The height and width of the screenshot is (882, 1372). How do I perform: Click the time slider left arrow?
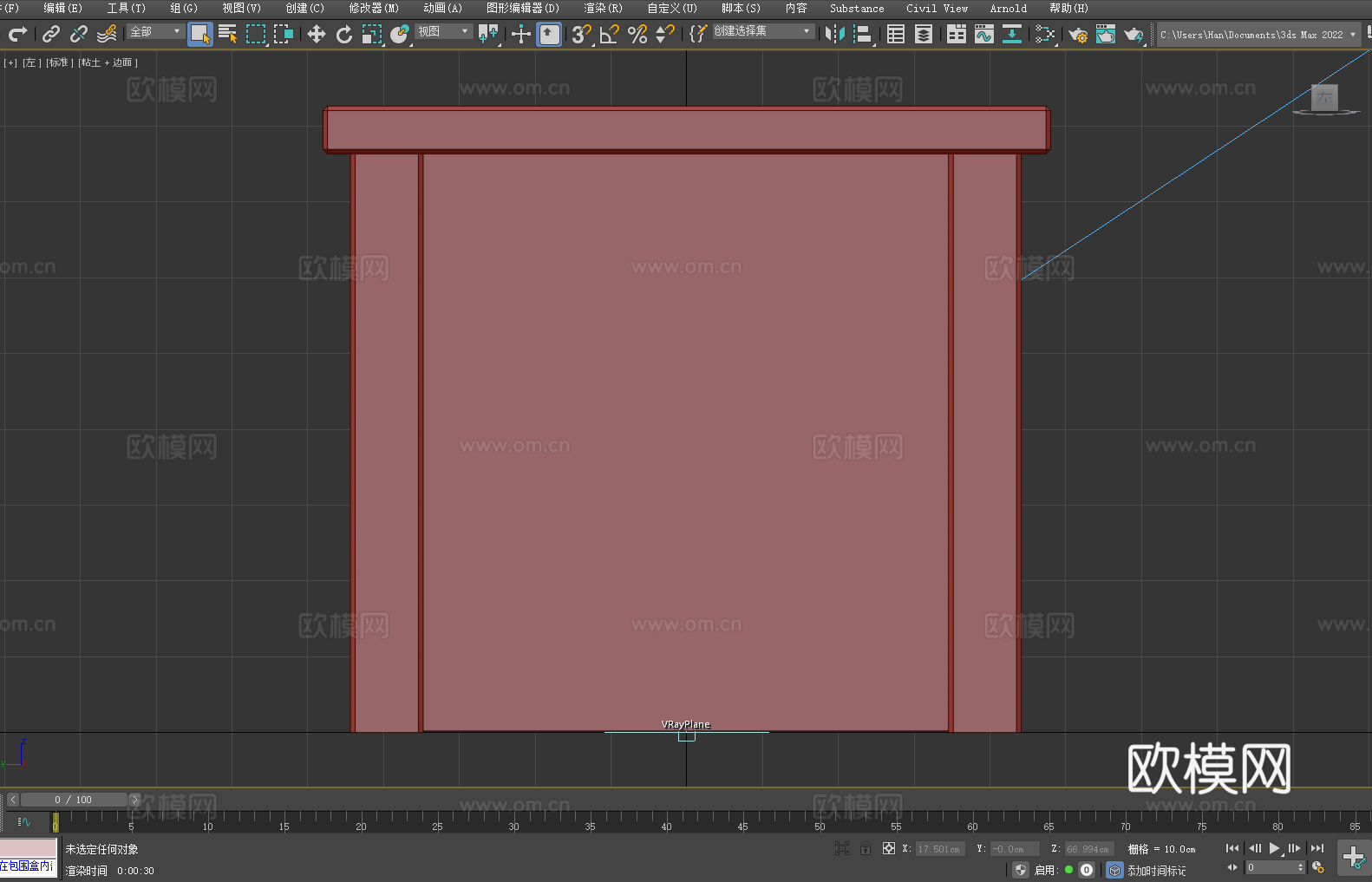coord(12,800)
